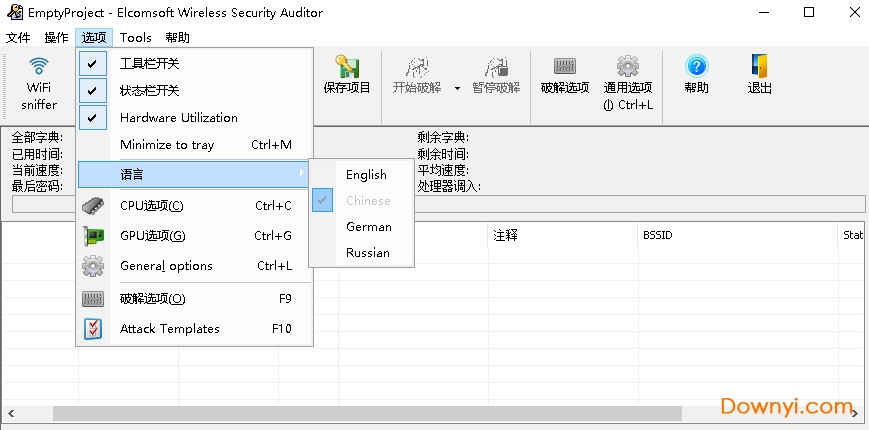Maximize the application window
This screenshot has height=430, width=869.
tap(809, 12)
